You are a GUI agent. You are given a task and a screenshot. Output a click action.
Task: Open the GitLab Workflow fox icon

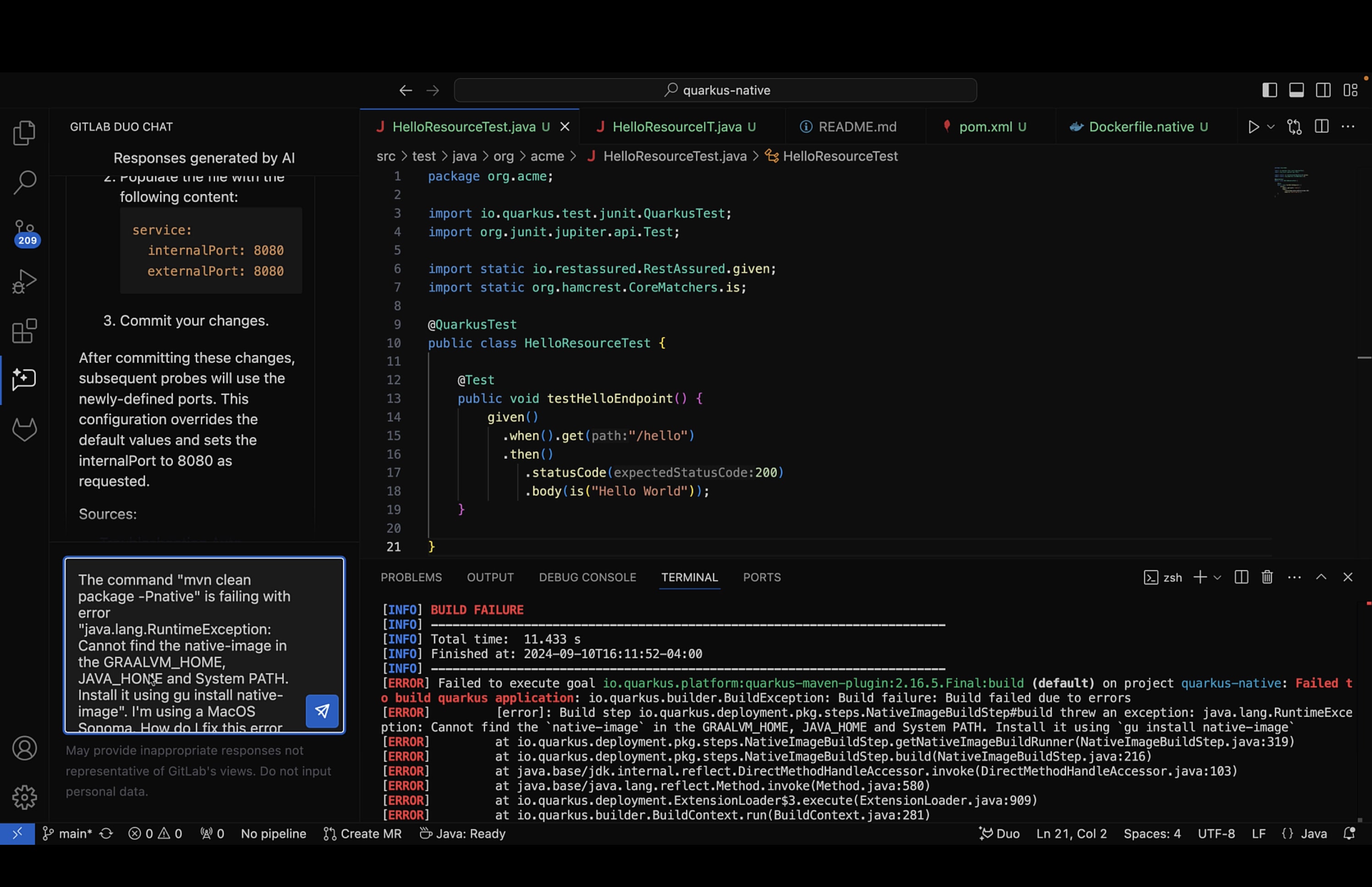pyautogui.click(x=24, y=429)
